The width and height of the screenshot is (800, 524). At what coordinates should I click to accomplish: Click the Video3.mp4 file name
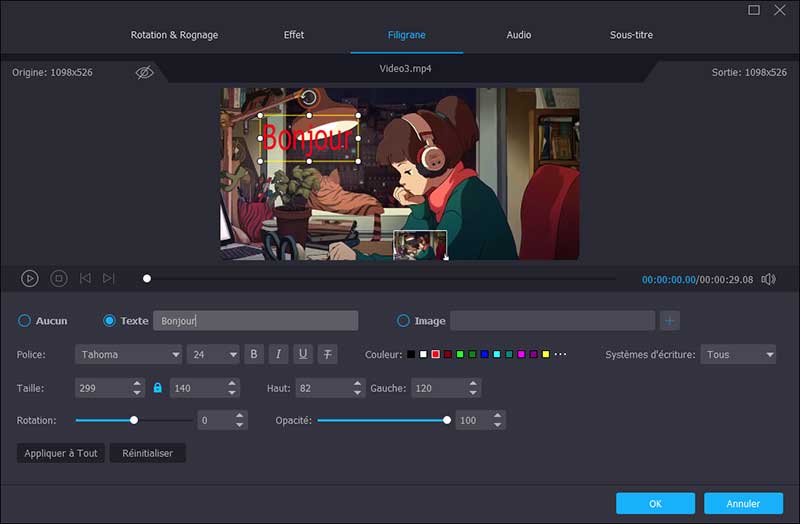[x=405, y=68]
